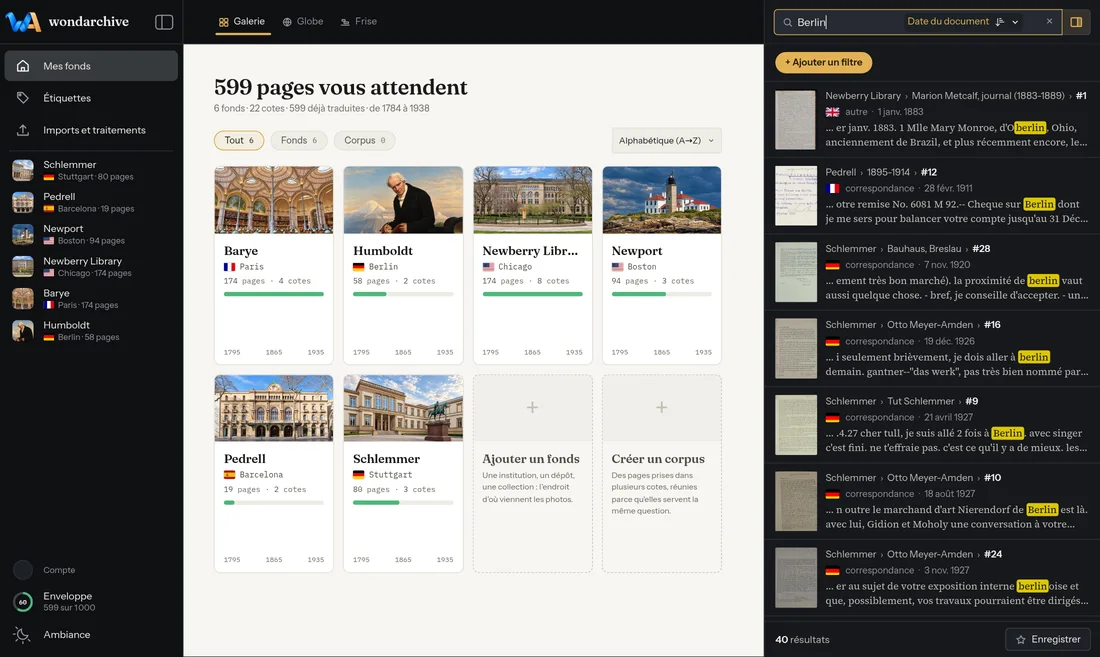This screenshot has width=1100, height=657.
Task: Open Barye Paris in sidebar
Action: coord(91,299)
